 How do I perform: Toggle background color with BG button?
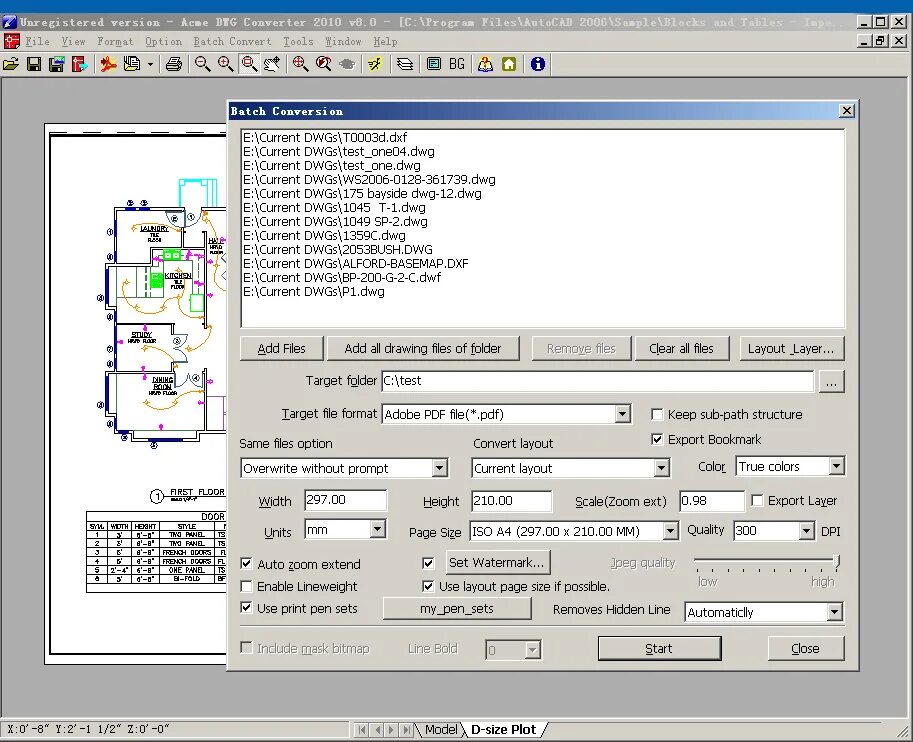[457, 64]
